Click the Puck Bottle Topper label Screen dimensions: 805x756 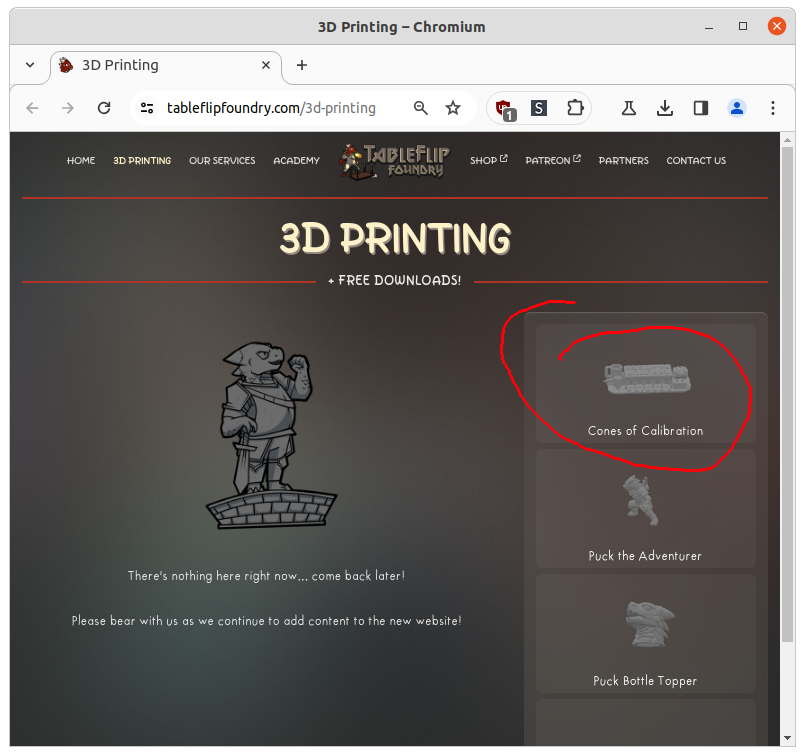point(645,681)
